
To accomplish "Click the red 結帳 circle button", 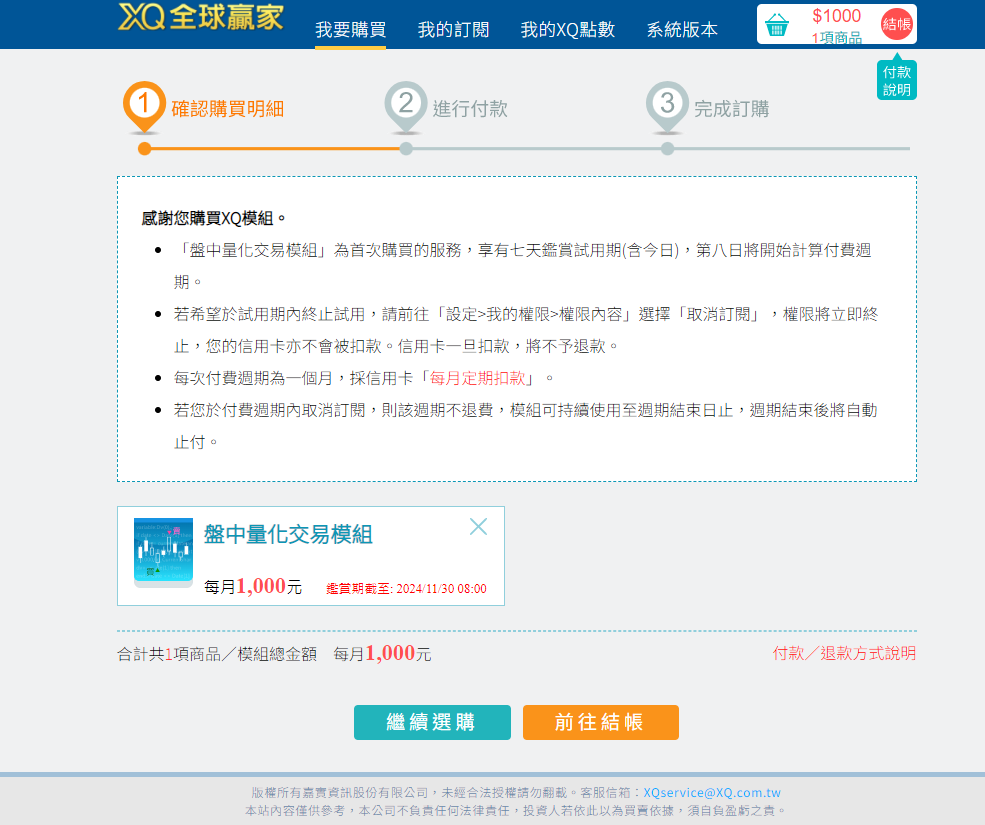I will [897, 24].
